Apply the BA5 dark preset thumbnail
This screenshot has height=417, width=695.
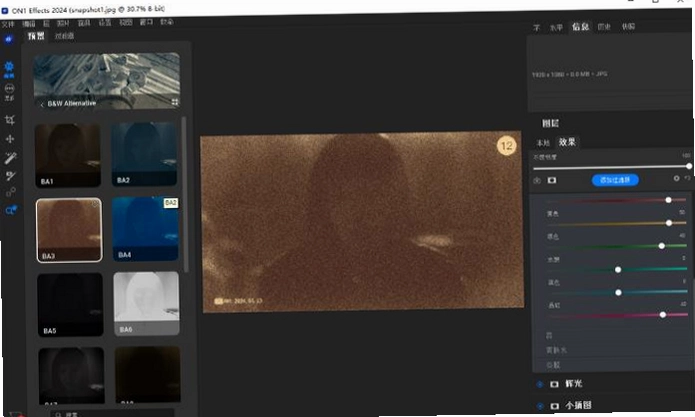click(x=70, y=305)
